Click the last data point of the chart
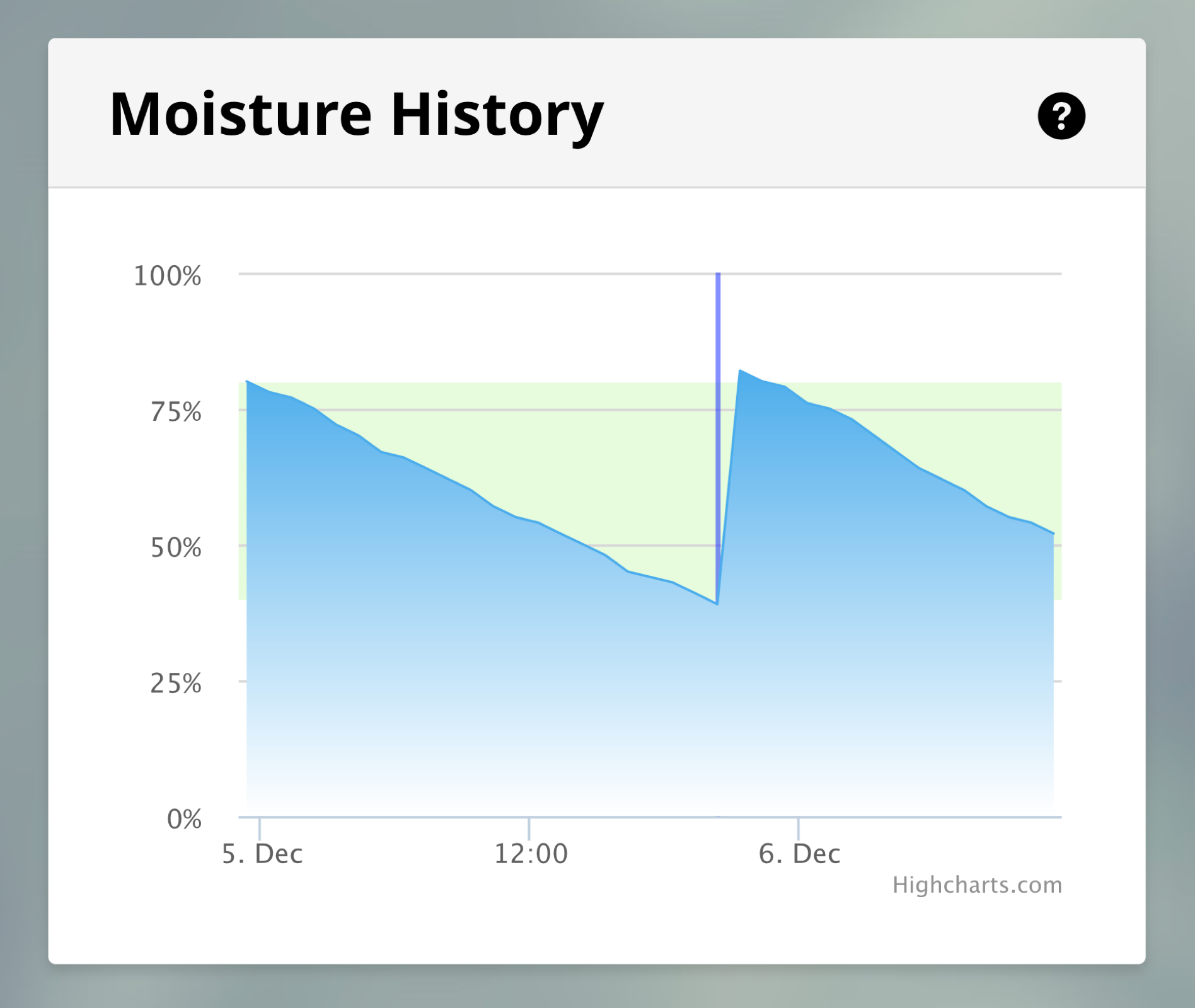This screenshot has height=1008, width=1195. [x=1053, y=534]
